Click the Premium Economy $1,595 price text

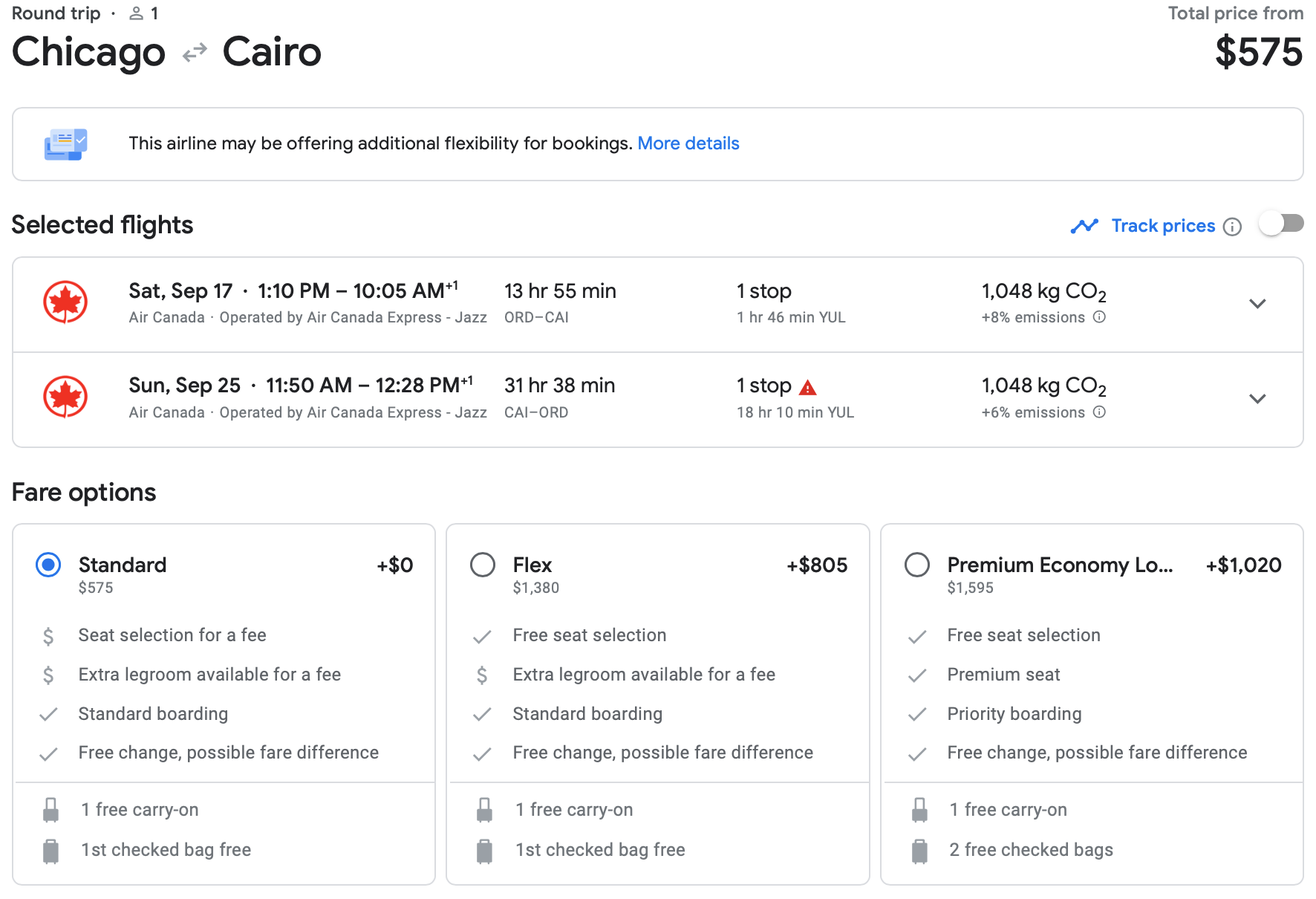(x=970, y=588)
